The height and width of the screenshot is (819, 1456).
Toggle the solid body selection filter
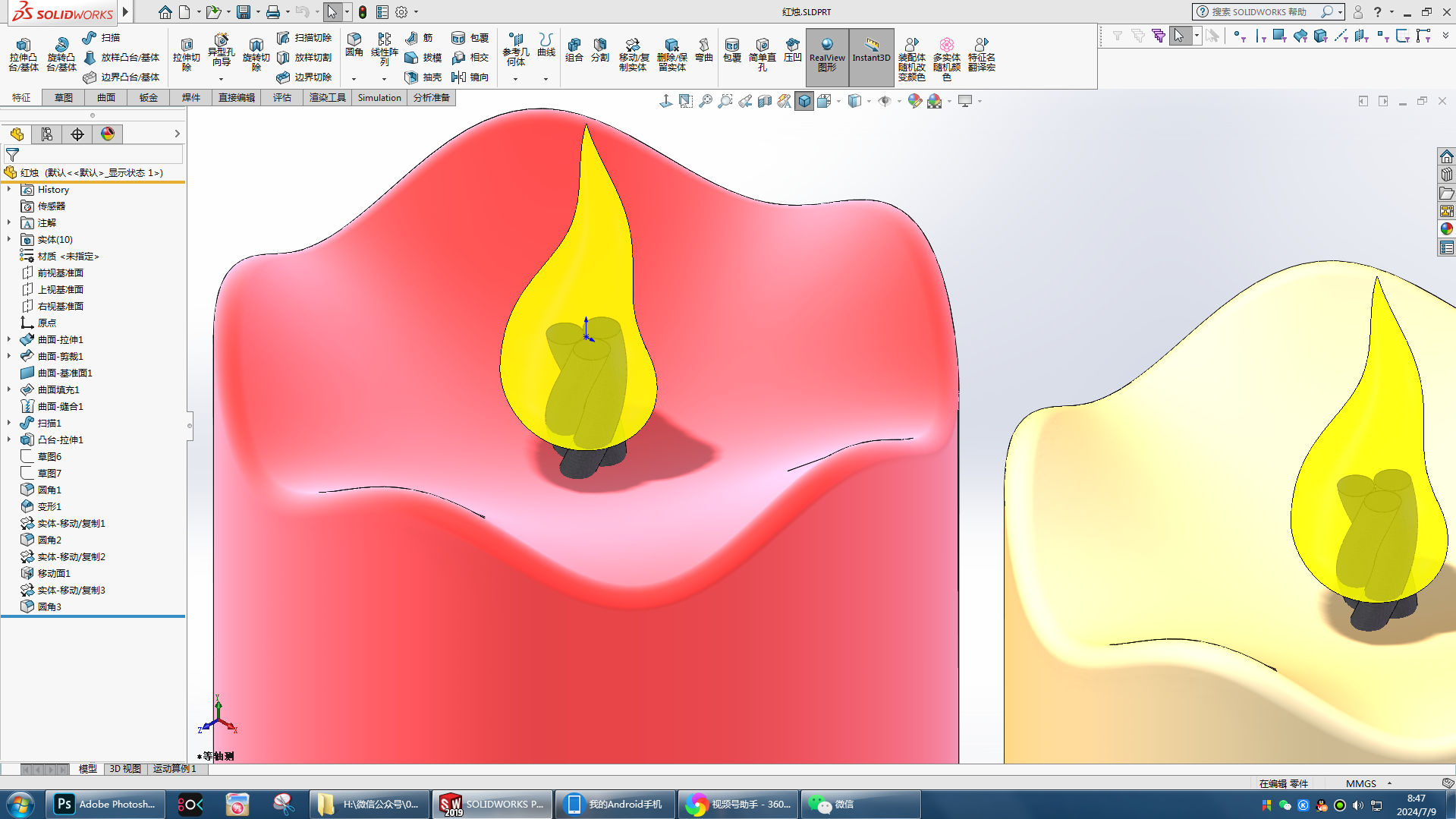tap(1321, 36)
